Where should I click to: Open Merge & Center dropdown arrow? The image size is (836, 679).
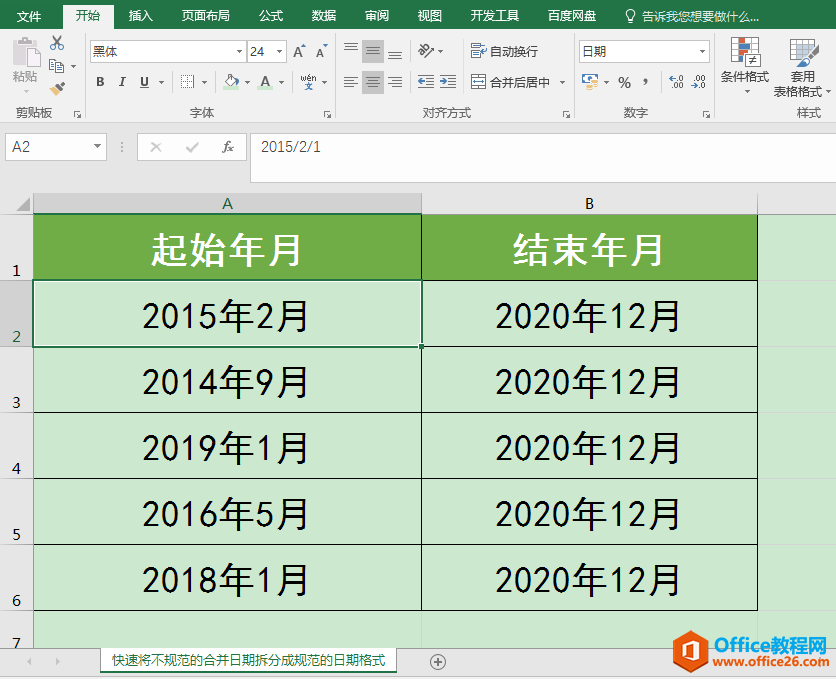tap(562, 82)
